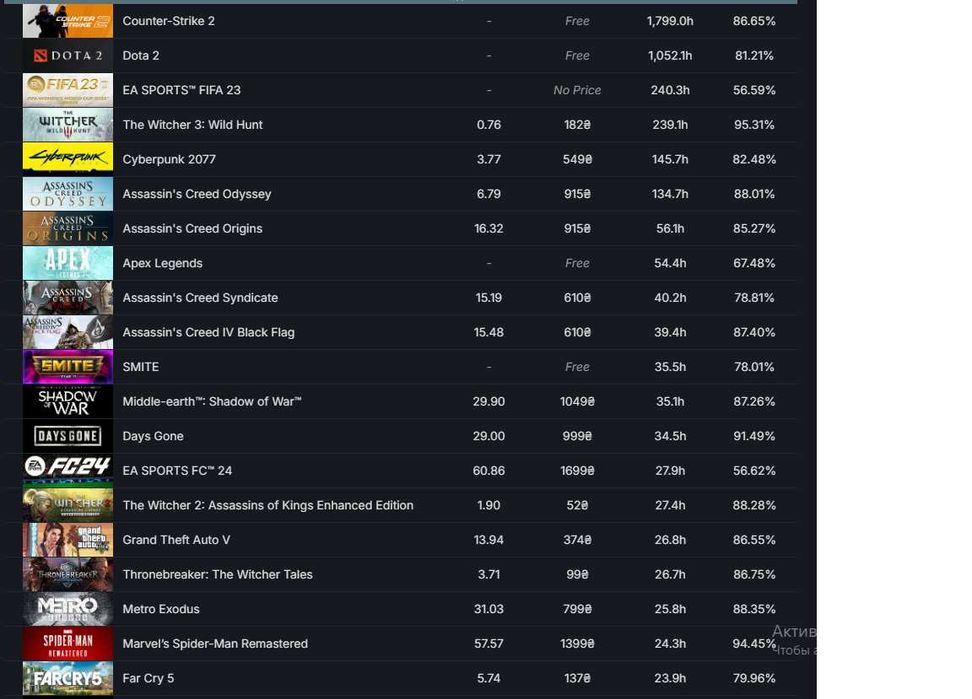Select Assassin's Creed Odyssey thumbnail
The width and height of the screenshot is (972, 699).
point(68,194)
